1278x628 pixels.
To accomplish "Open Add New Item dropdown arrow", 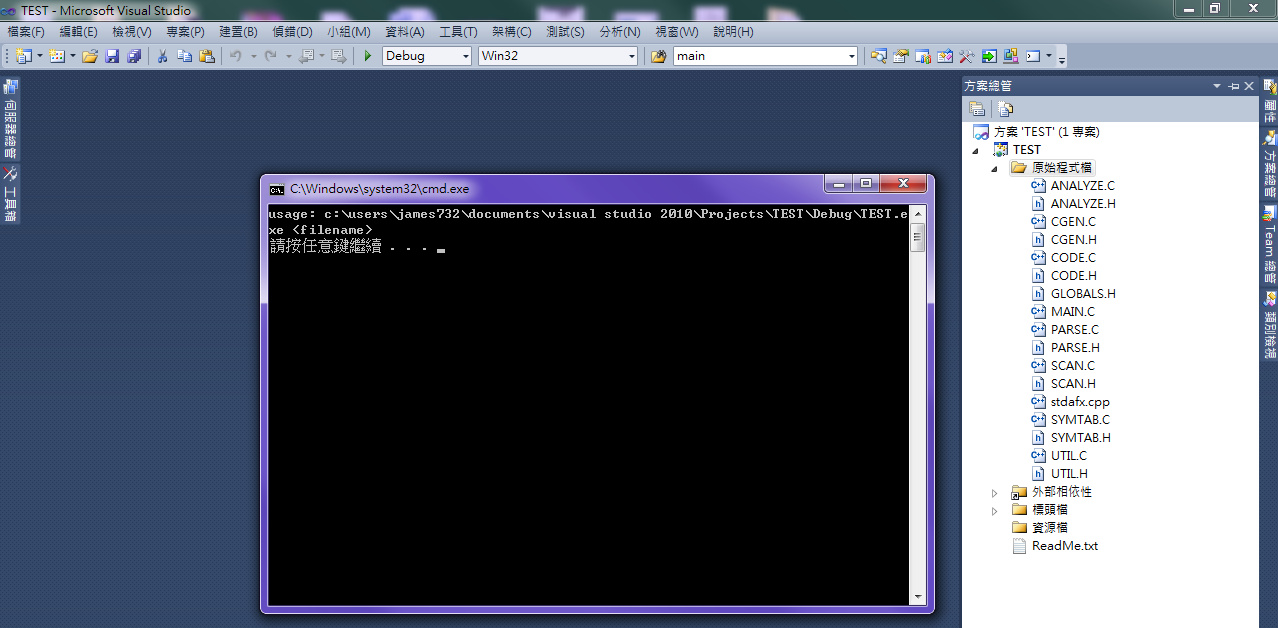I will click(x=73, y=56).
